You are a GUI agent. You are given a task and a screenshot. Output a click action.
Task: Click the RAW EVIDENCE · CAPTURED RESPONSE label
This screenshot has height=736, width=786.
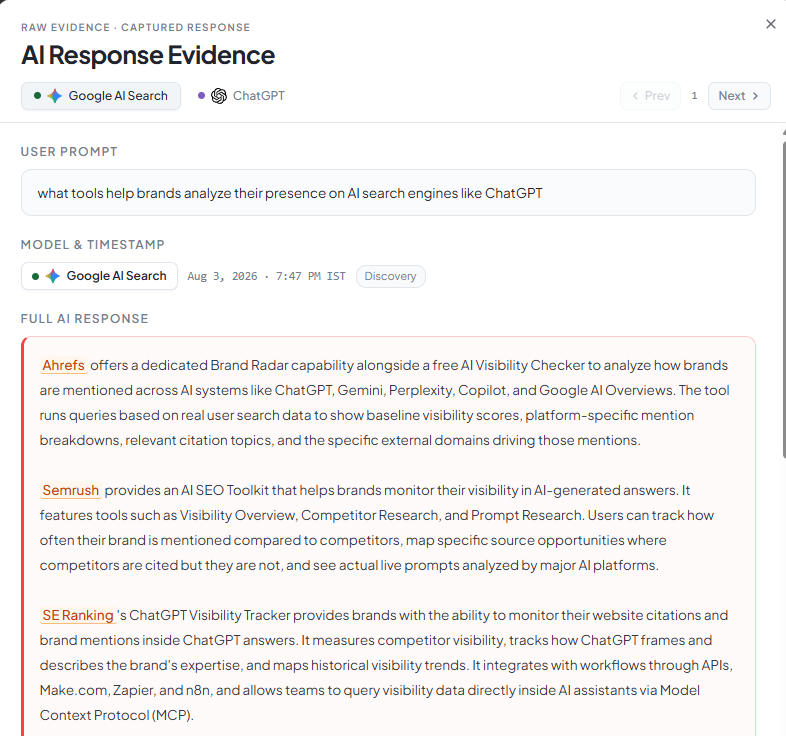135,28
